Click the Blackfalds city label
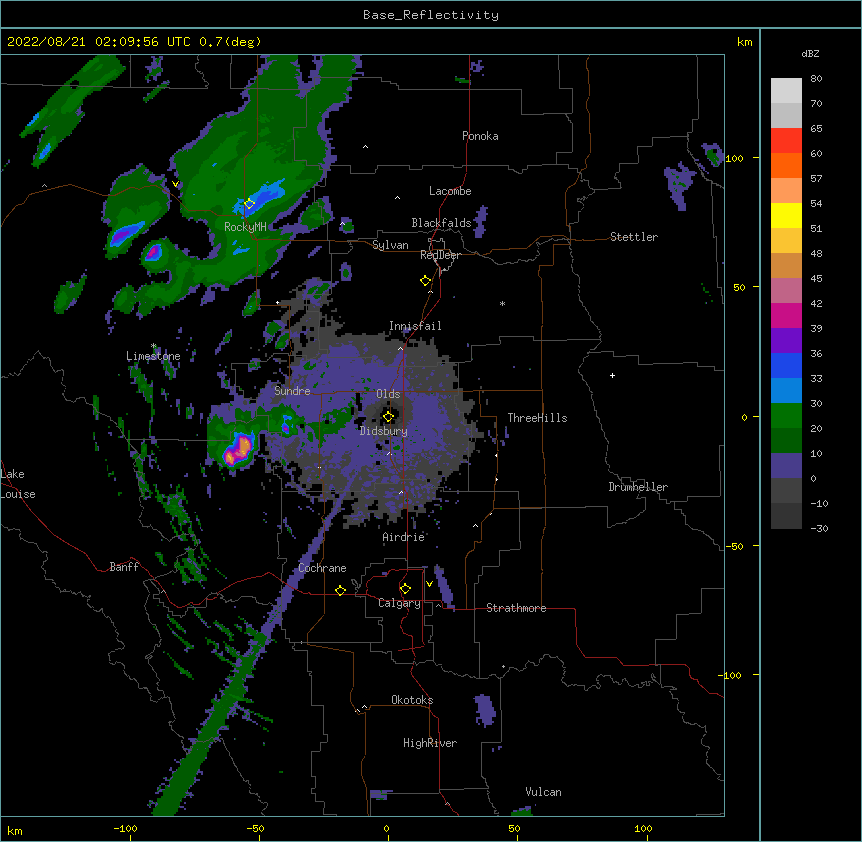 [441, 223]
